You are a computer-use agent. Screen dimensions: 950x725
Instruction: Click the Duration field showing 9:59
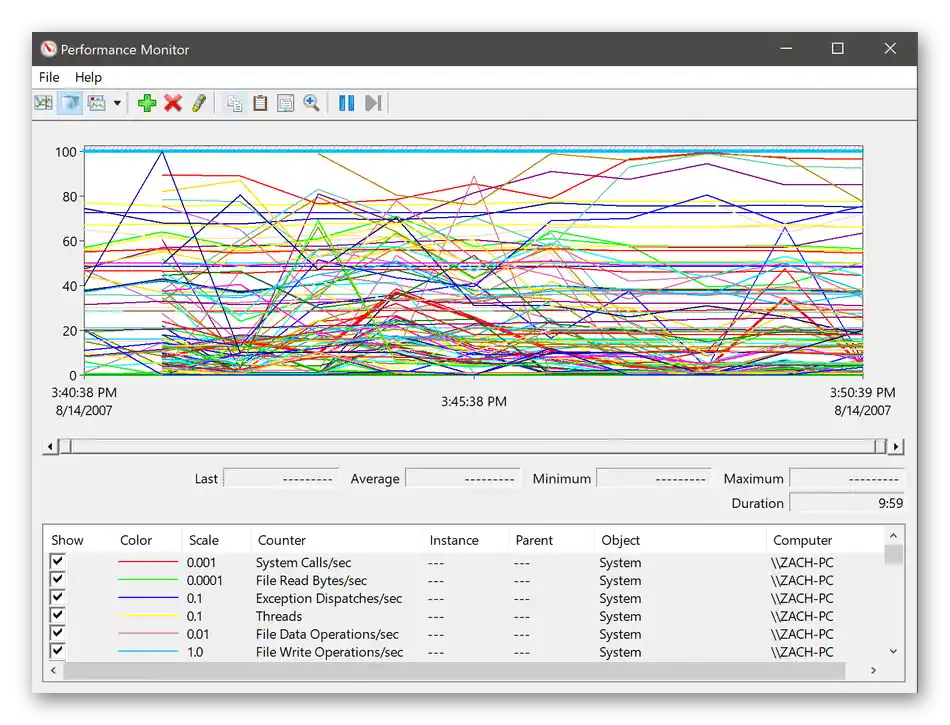point(848,503)
